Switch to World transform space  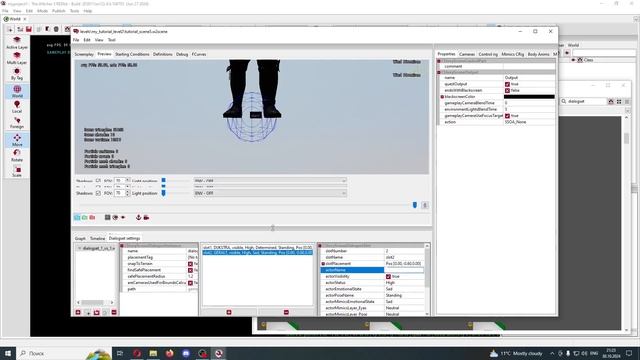pos(17,89)
